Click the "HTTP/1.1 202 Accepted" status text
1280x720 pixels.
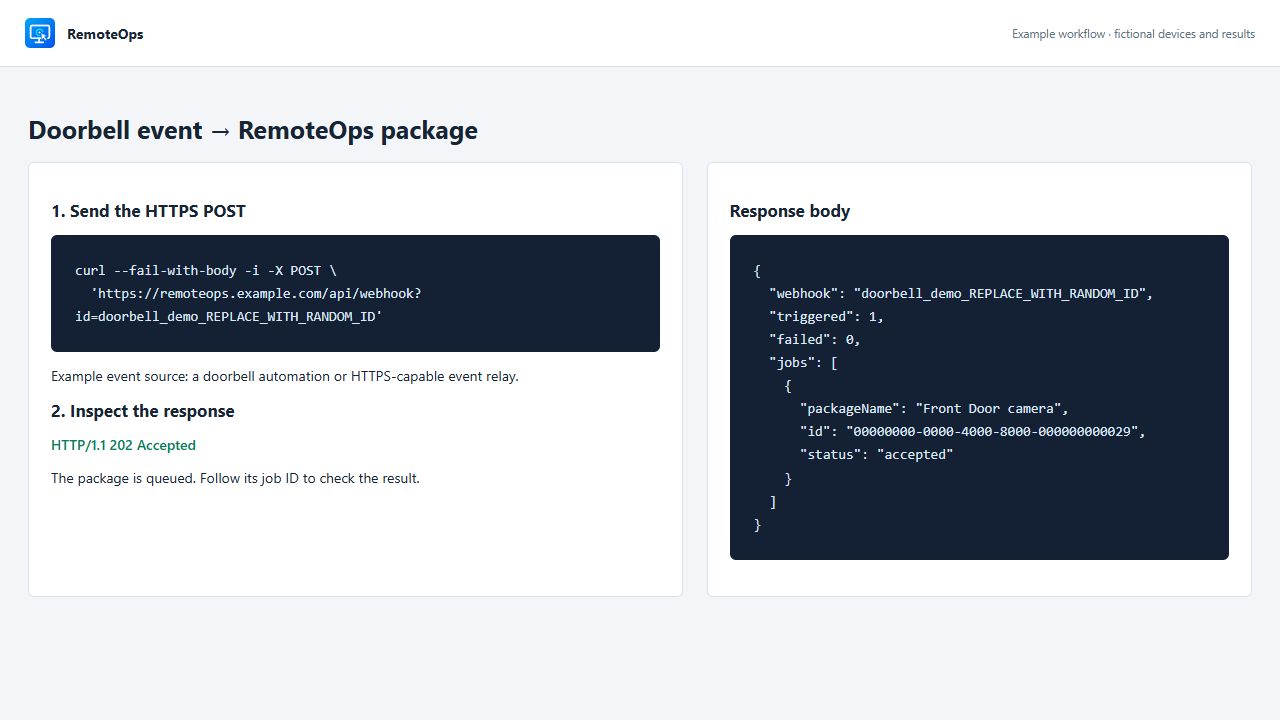point(123,445)
